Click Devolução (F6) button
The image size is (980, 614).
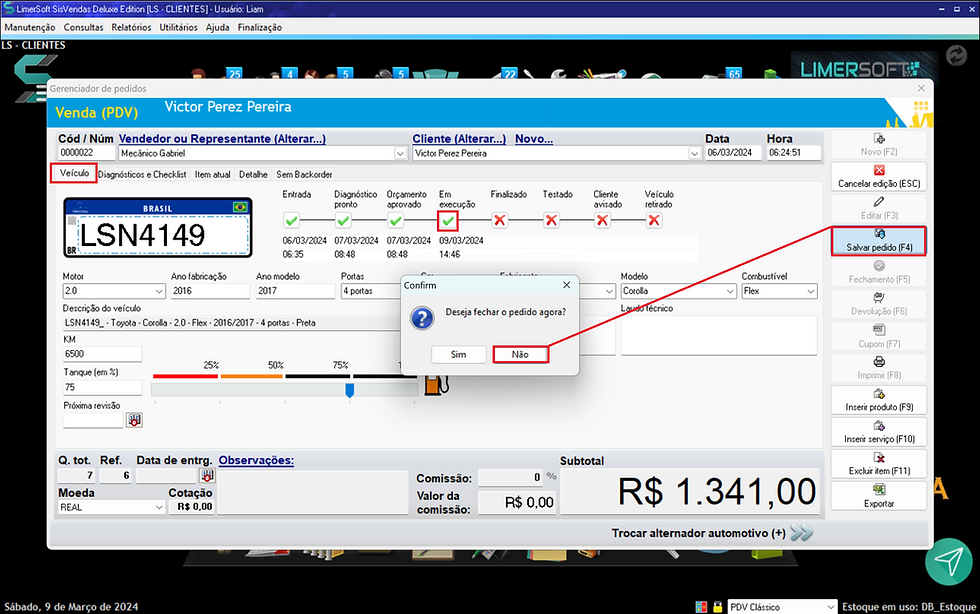[x=878, y=304]
